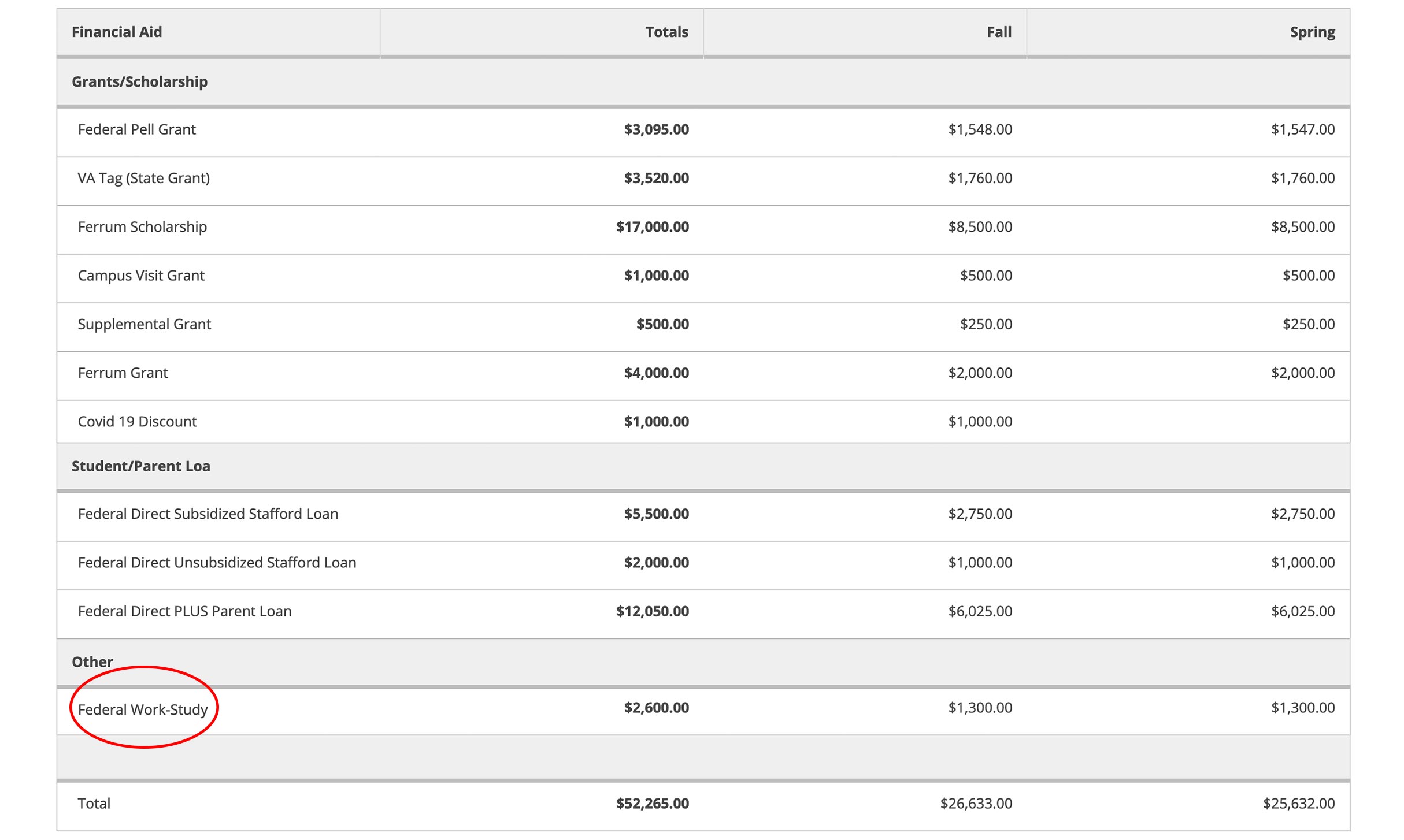The image size is (1404, 840).
Task: Click the Federal Pell Grant row label
Action: pos(137,129)
